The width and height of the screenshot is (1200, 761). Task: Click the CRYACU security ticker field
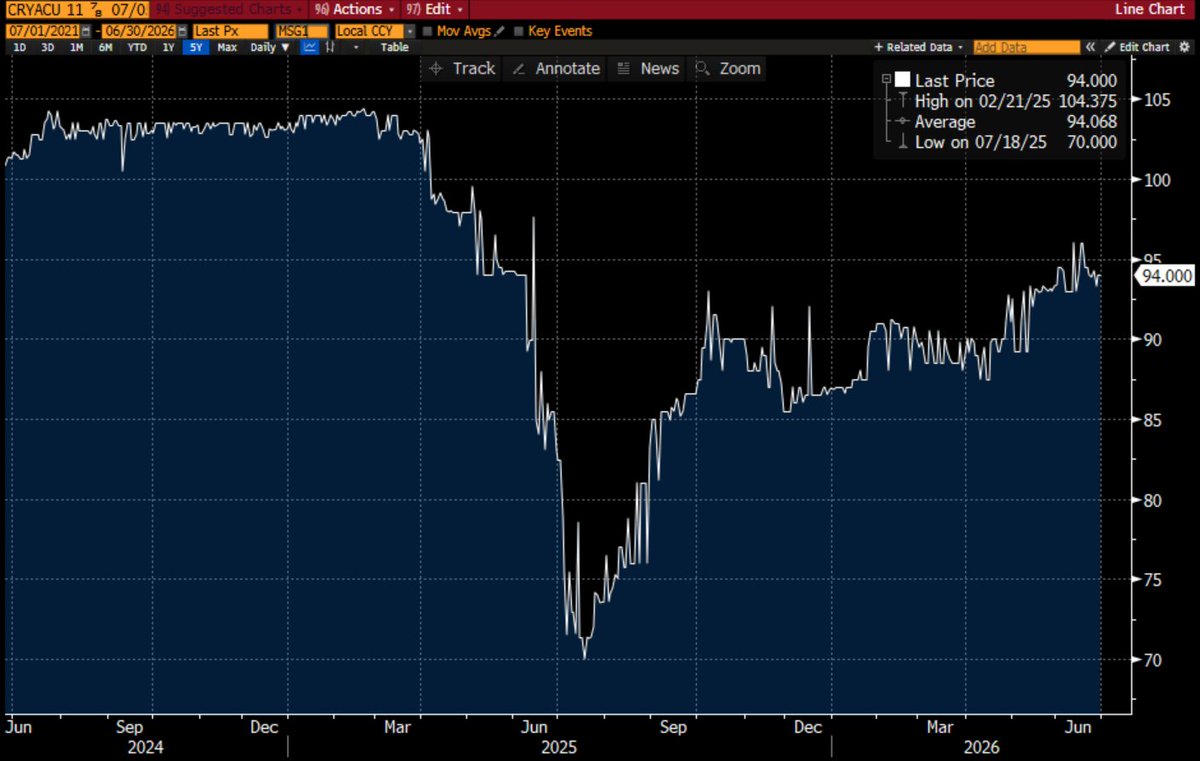78,9
